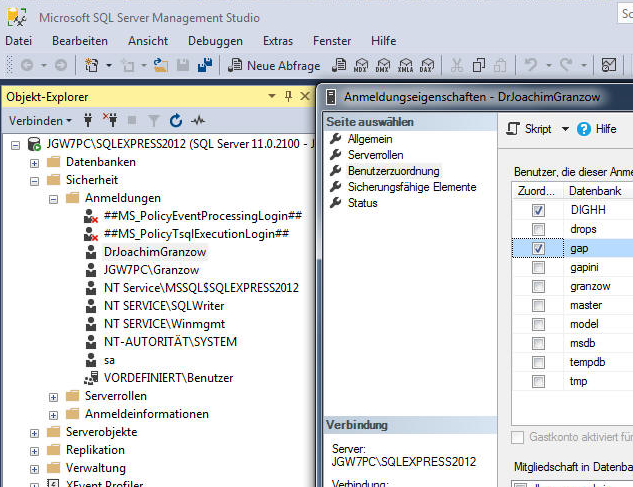633x487 pixels.
Task: Expand the Anmeldeinformationen folder
Action: click(x=53, y=415)
